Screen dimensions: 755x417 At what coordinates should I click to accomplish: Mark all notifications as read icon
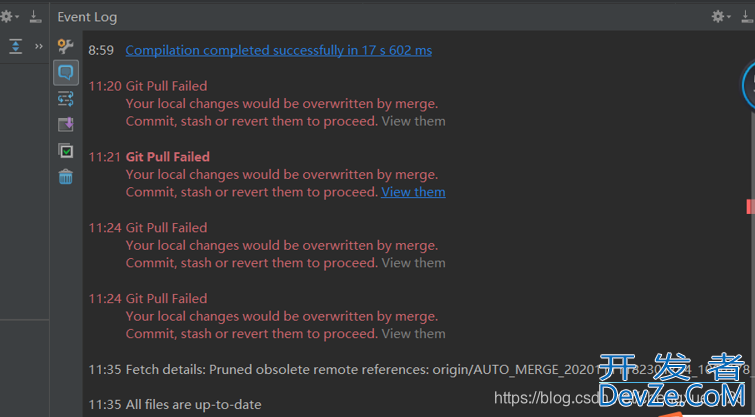point(65,151)
